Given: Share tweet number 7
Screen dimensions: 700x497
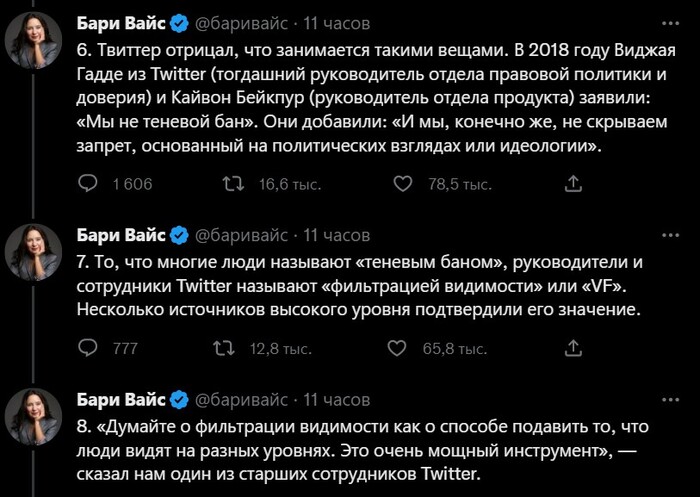Looking at the screenshot, I should coord(574,348).
